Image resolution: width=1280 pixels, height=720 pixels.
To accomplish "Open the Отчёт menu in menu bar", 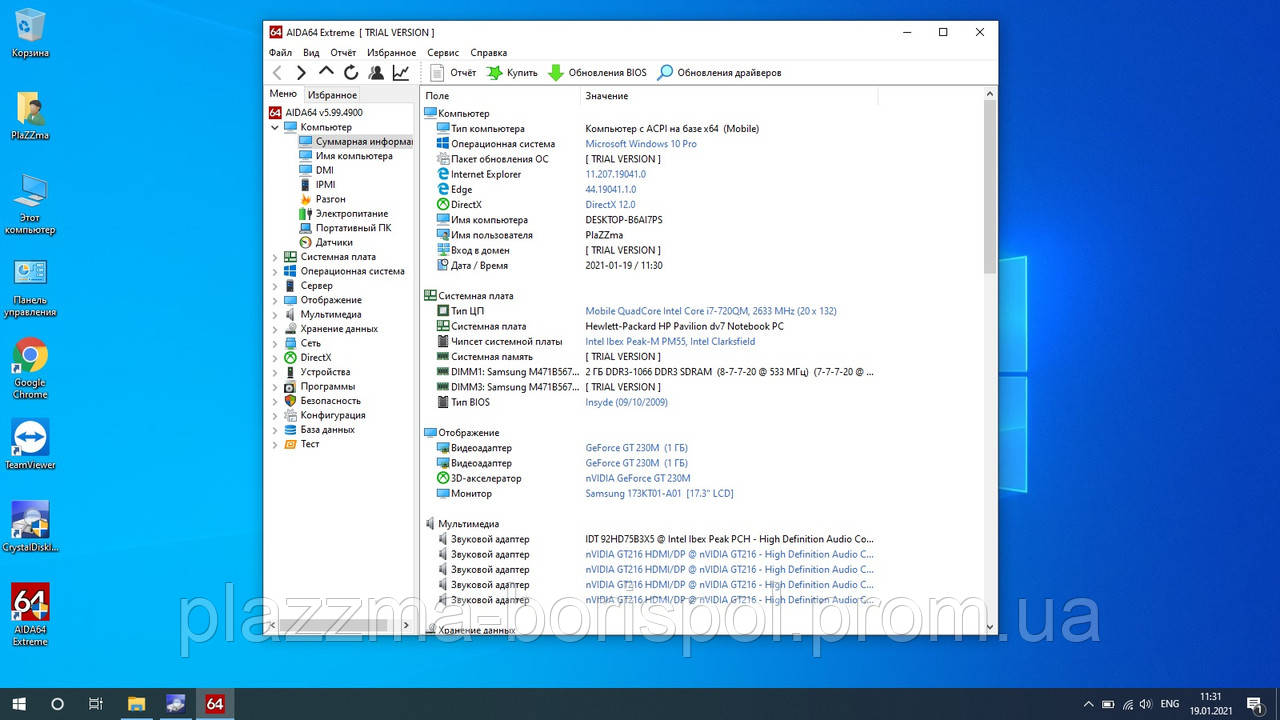I will [x=343, y=52].
